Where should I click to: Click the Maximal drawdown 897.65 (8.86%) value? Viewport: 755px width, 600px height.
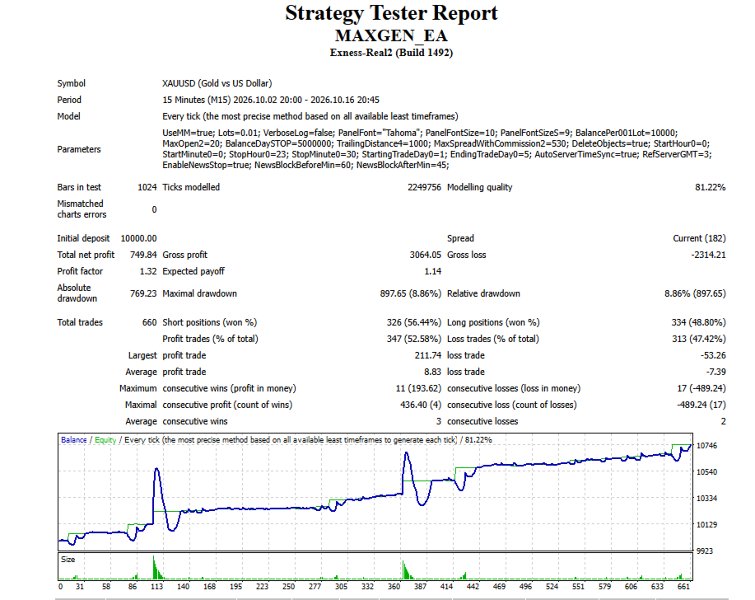(x=410, y=293)
